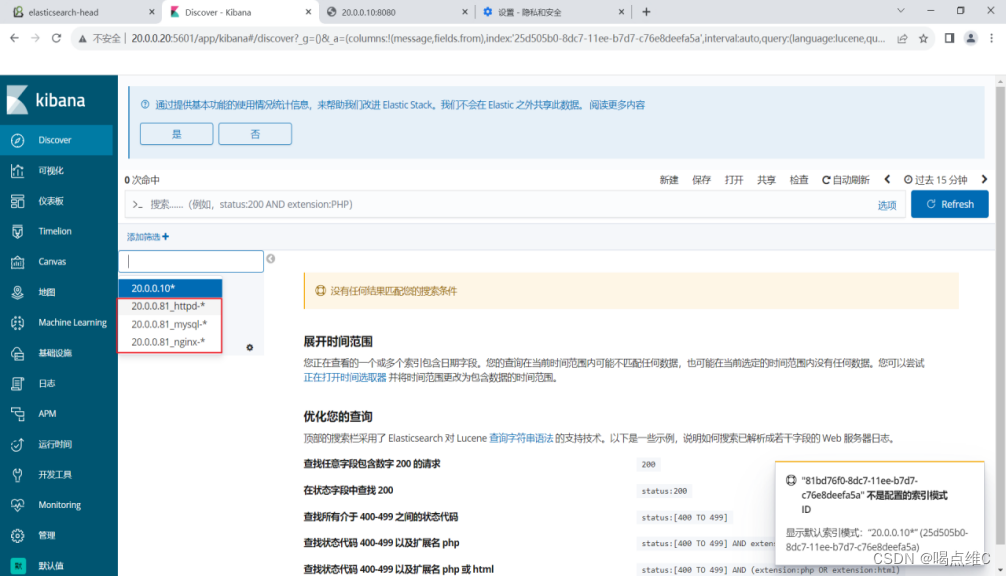Bookmark page with star icon
The width and height of the screenshot is (1006, 576).
pos(923,38)
